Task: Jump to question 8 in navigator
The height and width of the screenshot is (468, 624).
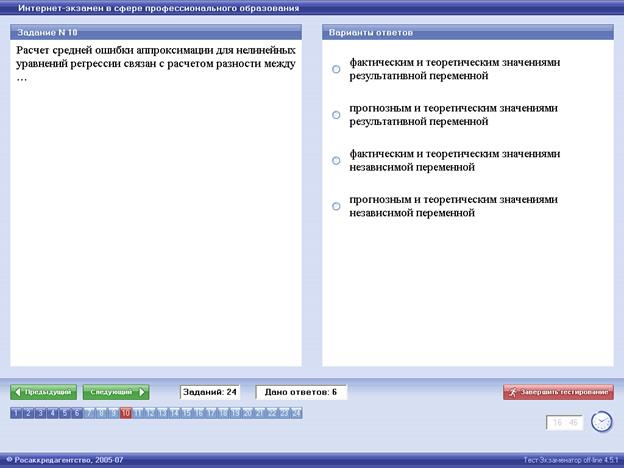Action: pyautogui.click(x=101, y=413)
